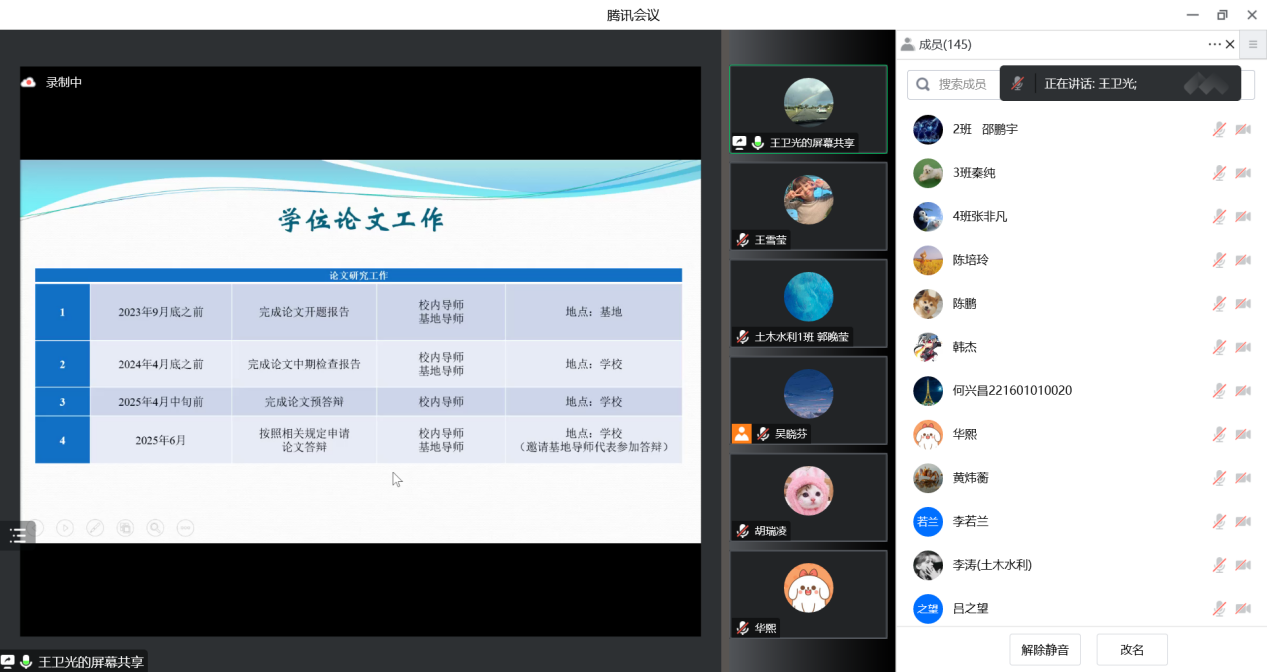Screen dimensions: 1267x672
Task: Click the hamburger menu icon beside members panel
Action: tap(1253, 44)
